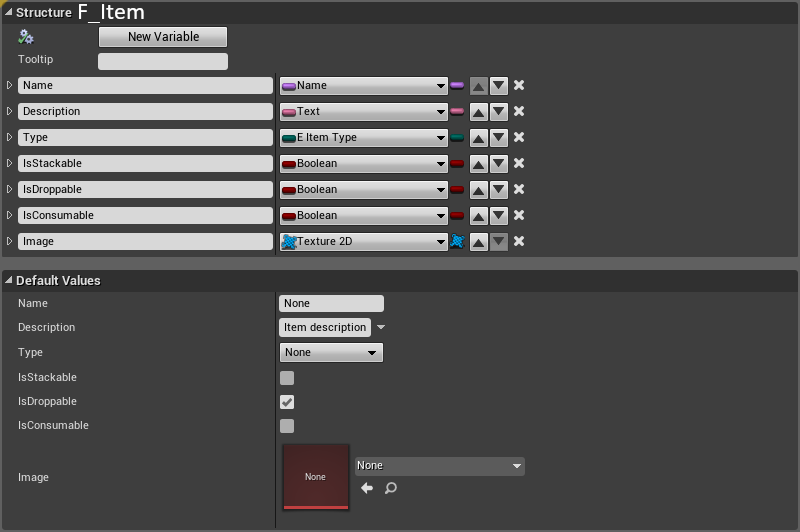Viewport: 800px width, 532px height.
Task: Toggle the IsConsumable default checkbox
Action: [x=287, y=426]
